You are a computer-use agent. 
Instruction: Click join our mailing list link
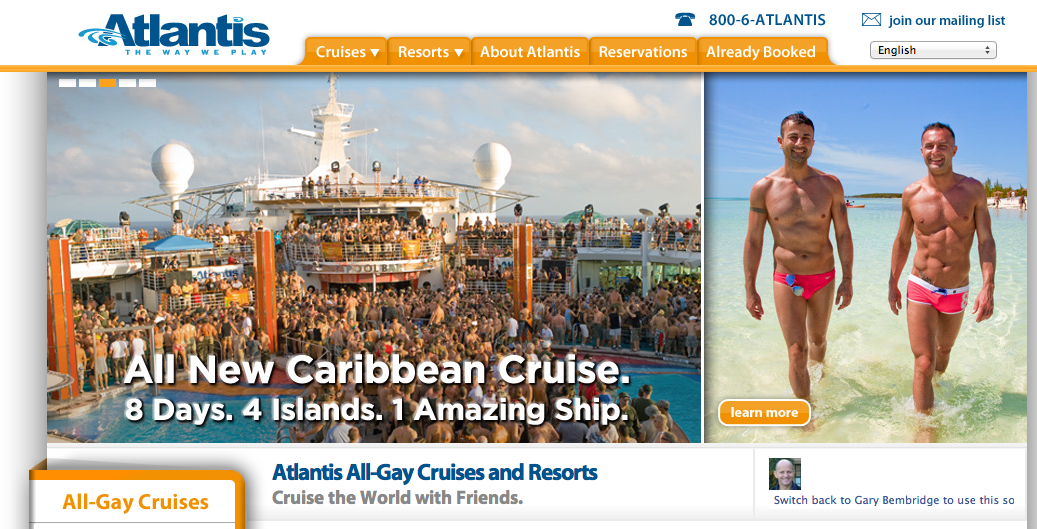coord(946,20)
